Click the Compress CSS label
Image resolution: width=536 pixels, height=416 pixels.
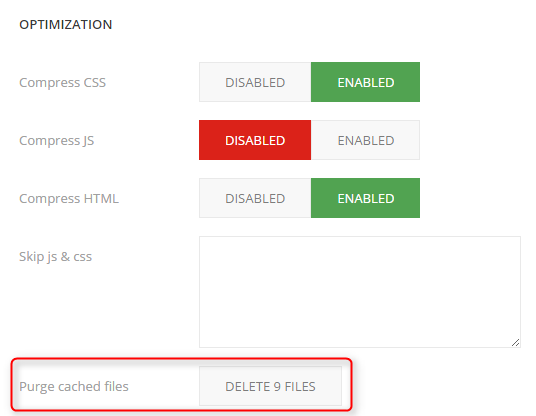coord(63,83)
